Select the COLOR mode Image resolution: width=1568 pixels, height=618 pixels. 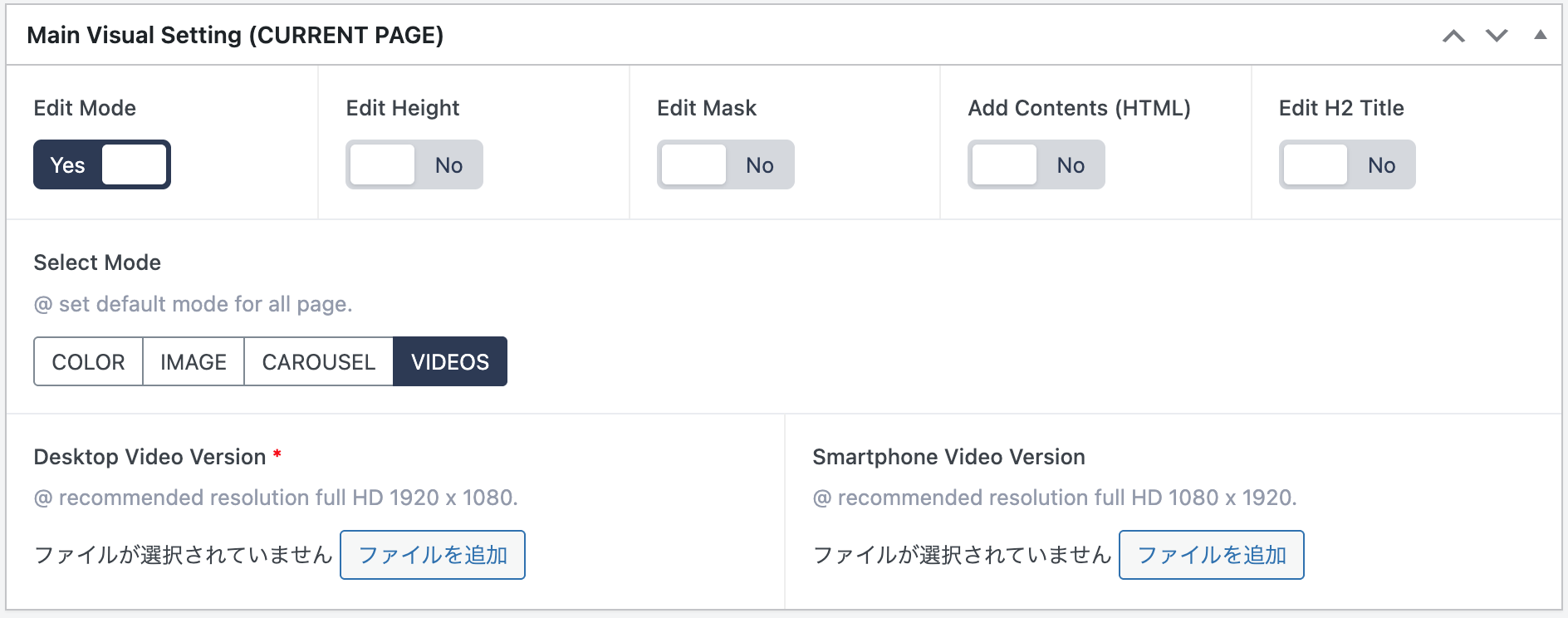88,361
